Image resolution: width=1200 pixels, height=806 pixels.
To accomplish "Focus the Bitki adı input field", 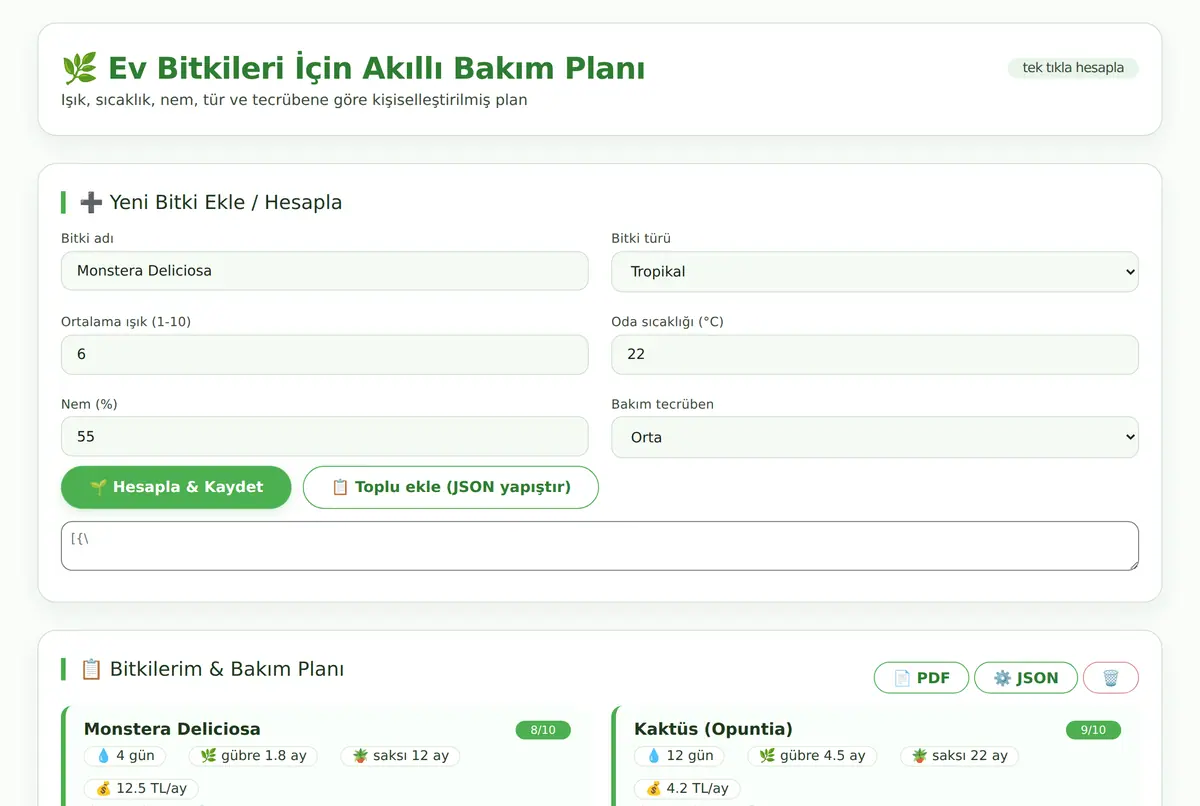I will [x=324, y=271].
